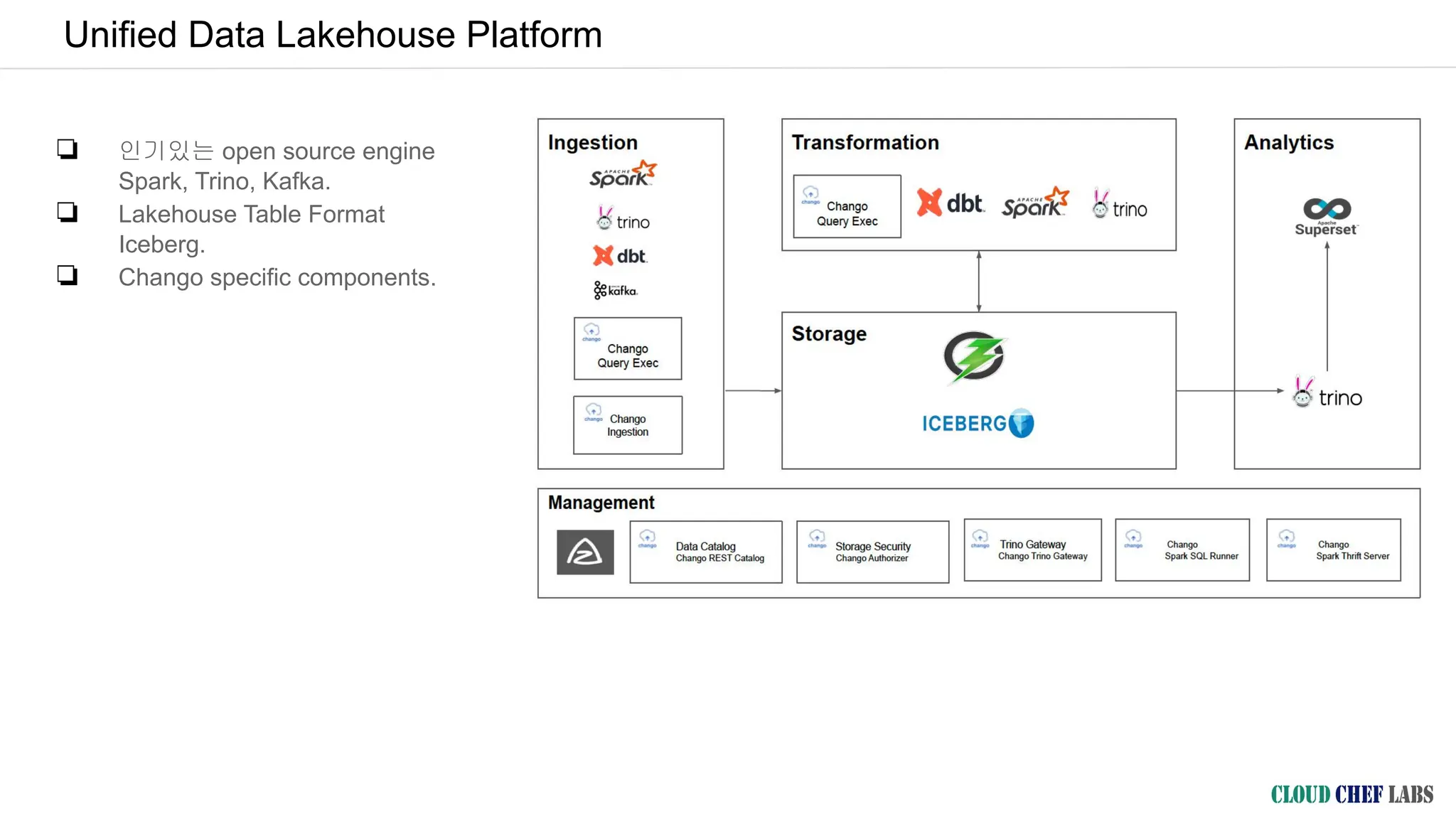Viewport: 1456px width, 819px height.
Task: Click the Cloud Chef Labs footer logo
Action: 1352,794
